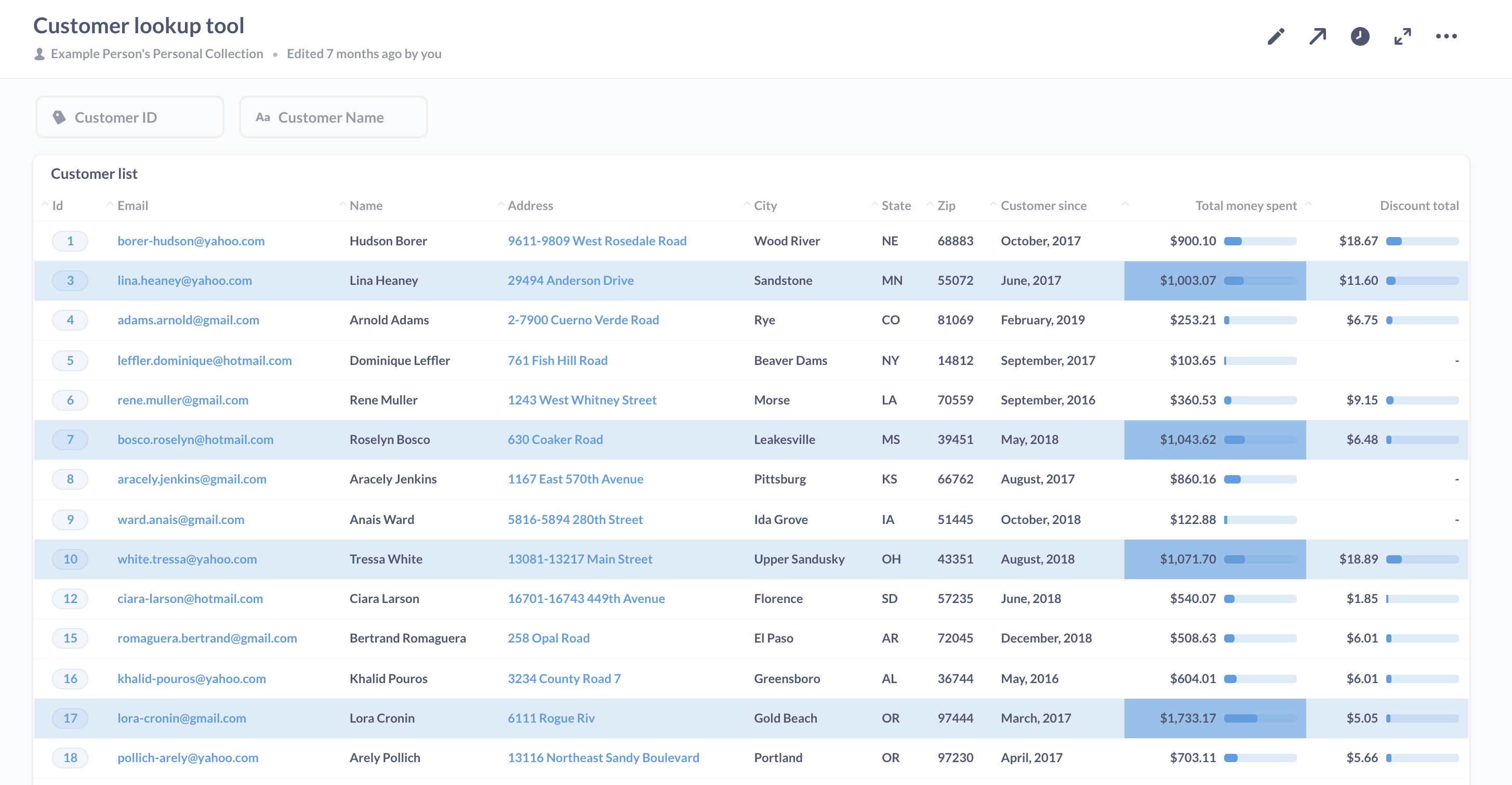Click the sharing arrow icon
The image size is (1512, 785).
1318,36
